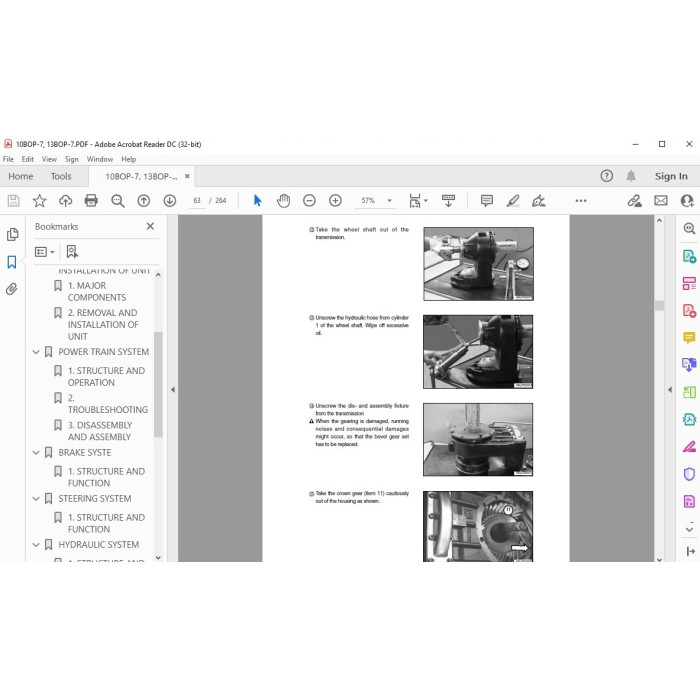Collapse POWER TRAIN SYSTEM bookmark
Screen dimensions: 700x700
(36, 352)
